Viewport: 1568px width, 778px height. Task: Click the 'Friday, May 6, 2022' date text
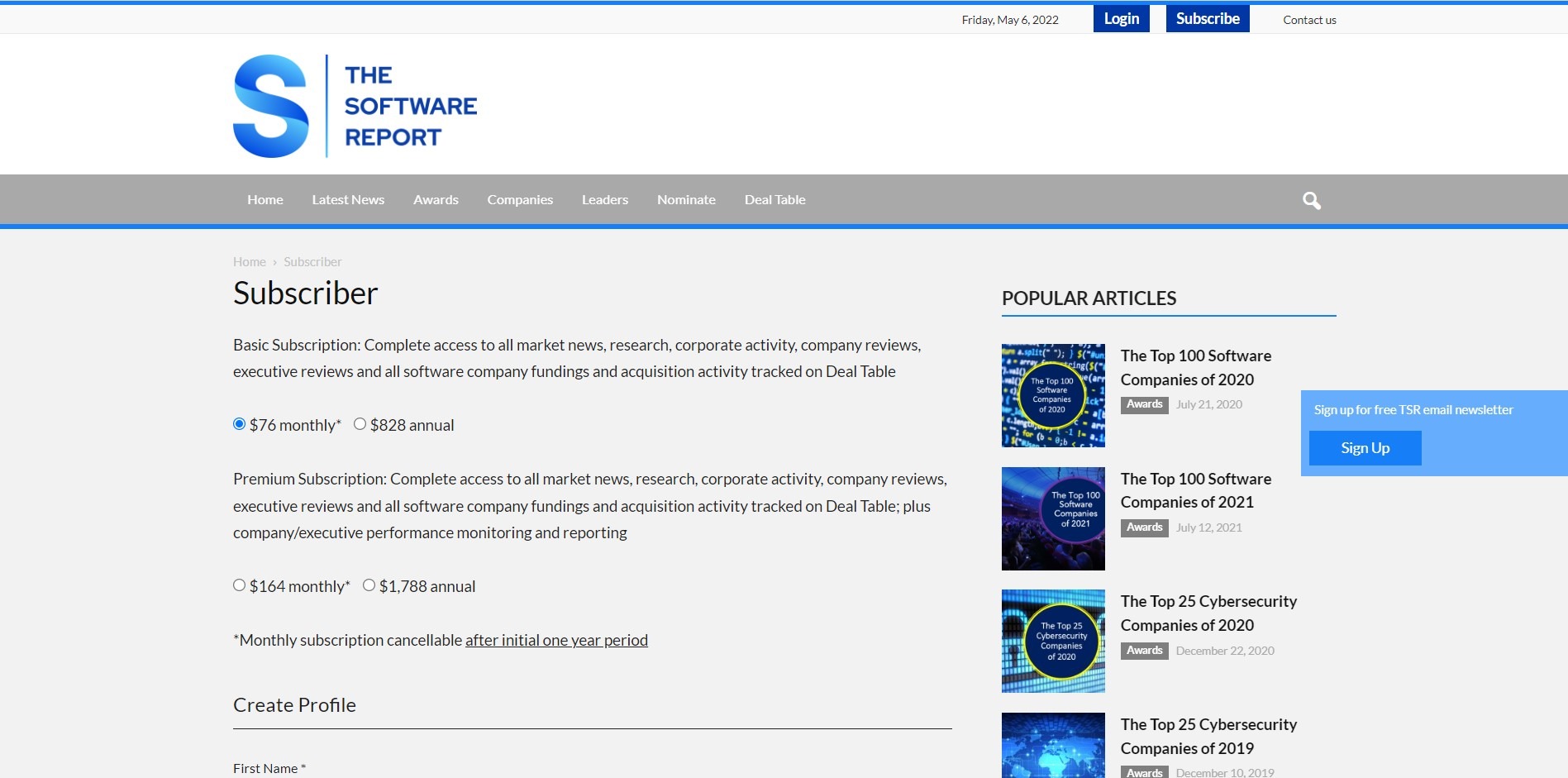click(1010, 20)
